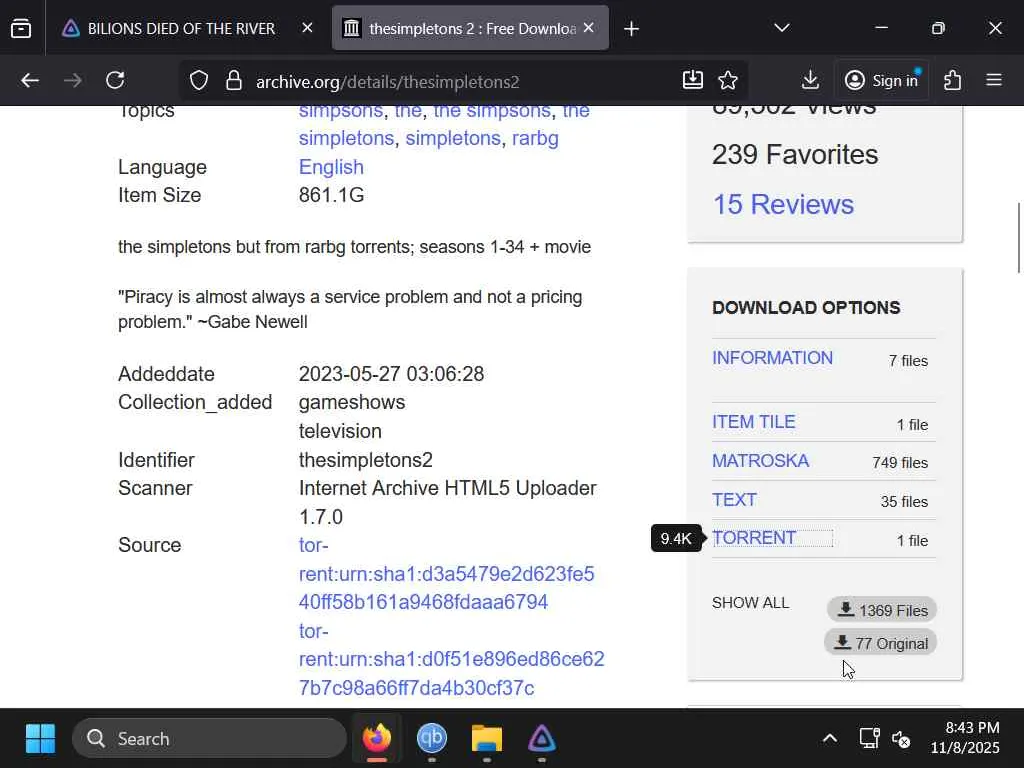Open the 'the simpletons' topic link

[444, 124]
